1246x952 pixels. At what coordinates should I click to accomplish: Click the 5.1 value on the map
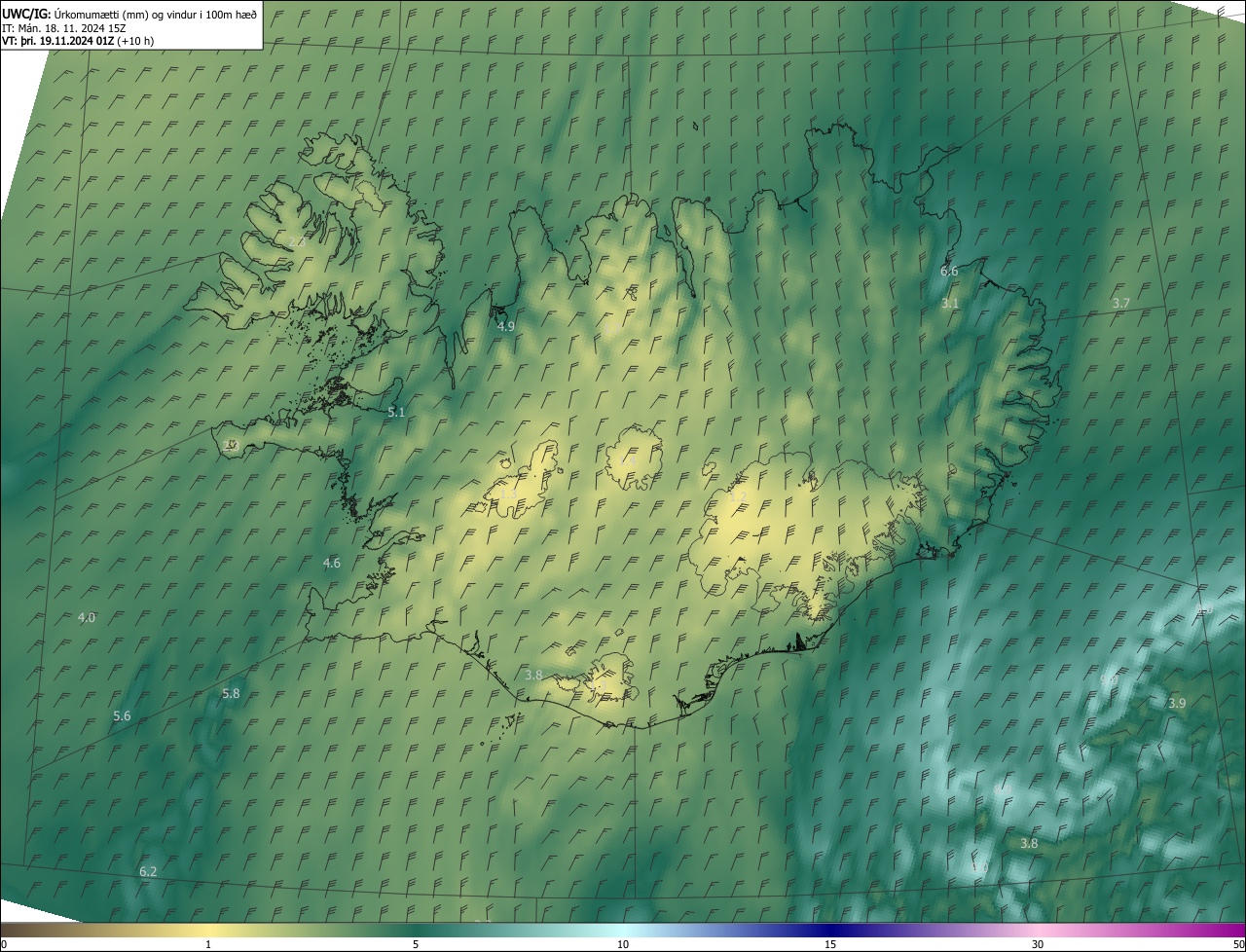click(x=396, y=413)
